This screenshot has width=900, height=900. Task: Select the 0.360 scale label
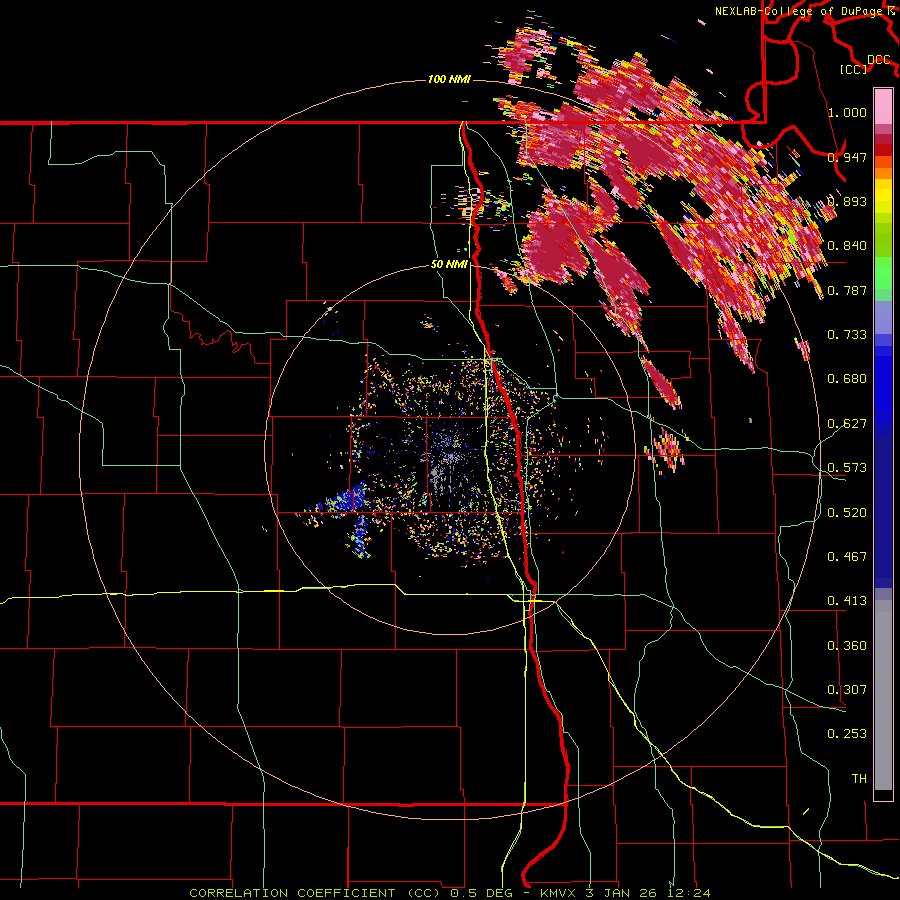pyautogui.click(x=847, y=646)
